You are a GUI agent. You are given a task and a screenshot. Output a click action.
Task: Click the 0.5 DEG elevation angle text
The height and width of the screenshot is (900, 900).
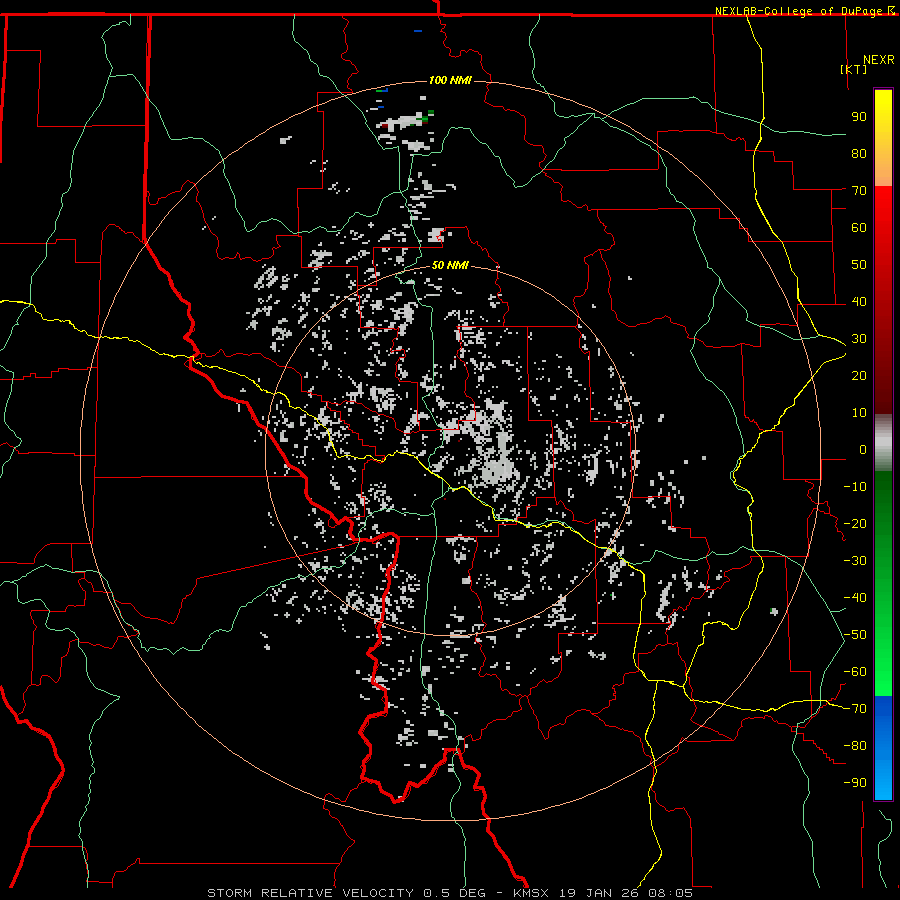click(454, 893)
